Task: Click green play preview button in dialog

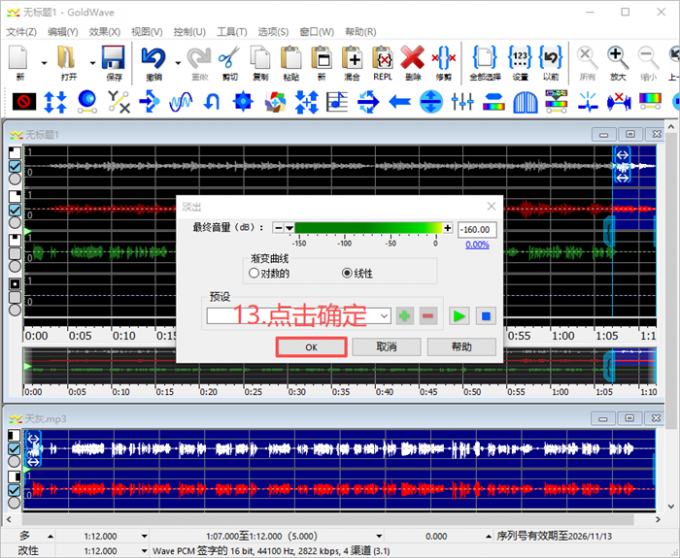Action: click(459, 316)
